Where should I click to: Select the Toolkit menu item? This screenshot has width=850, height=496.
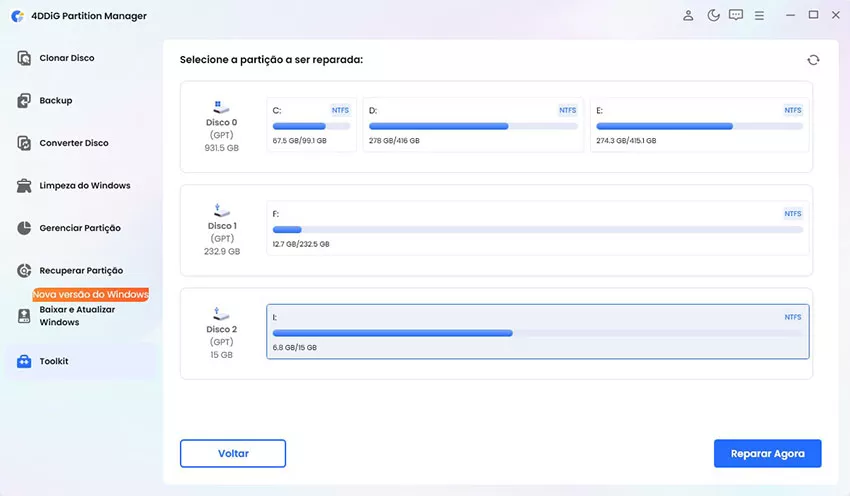(81, 361)
